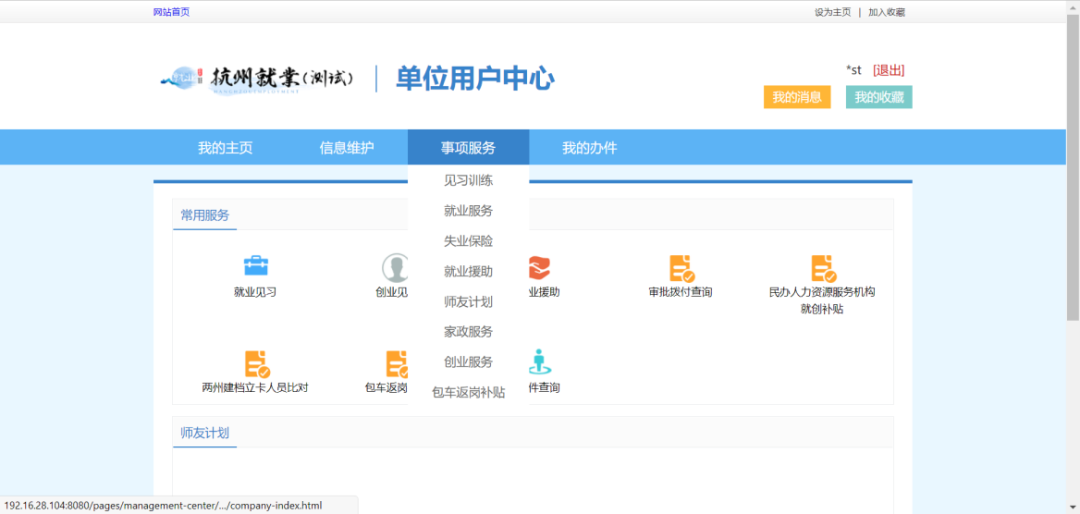The image size is (1080, 514).
Task: Click the 杭州就业 site logo
Action: (x=257, y=78)
